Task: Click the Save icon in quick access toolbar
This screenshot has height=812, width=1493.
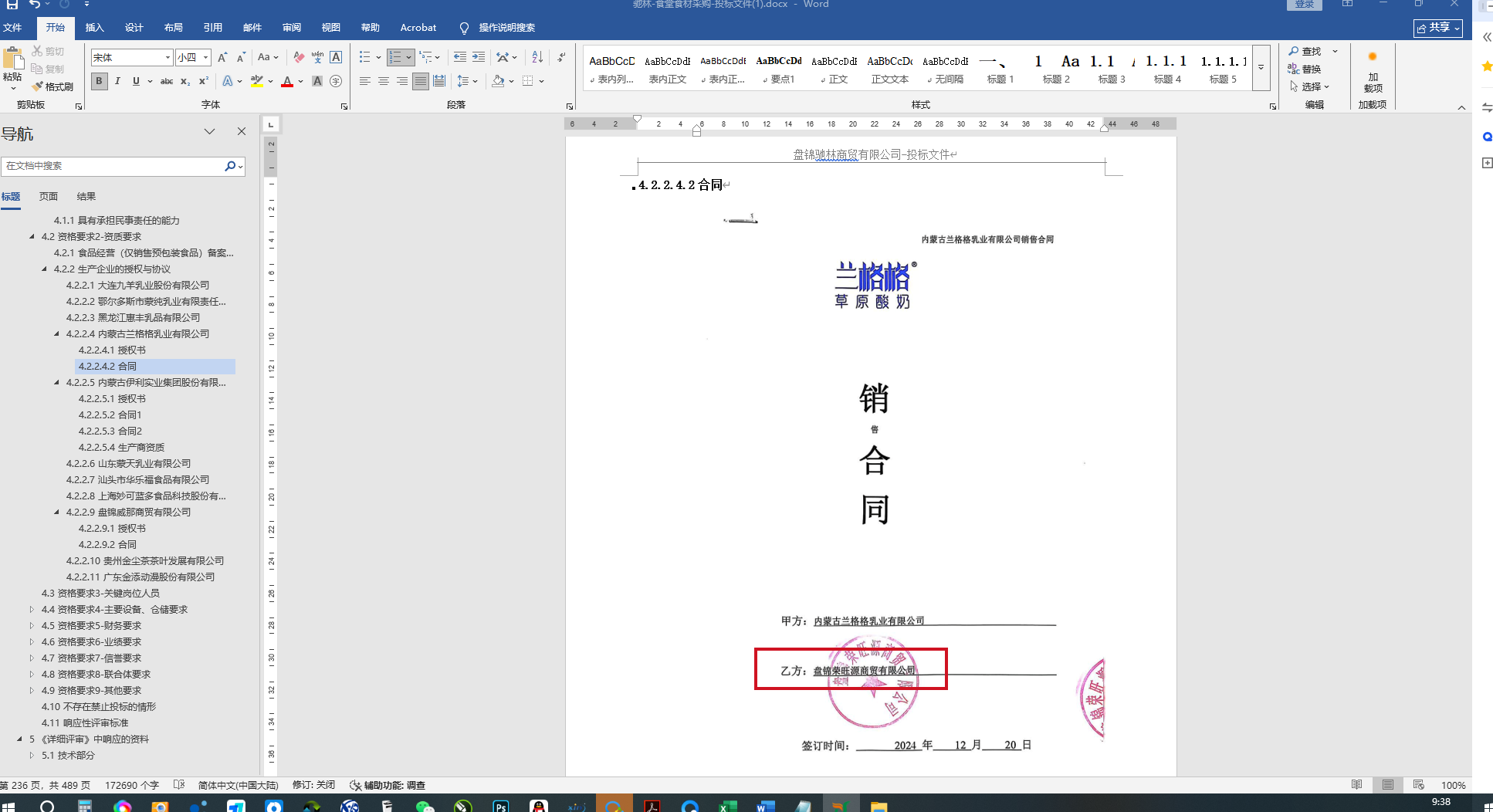Action: pos(12,5)
